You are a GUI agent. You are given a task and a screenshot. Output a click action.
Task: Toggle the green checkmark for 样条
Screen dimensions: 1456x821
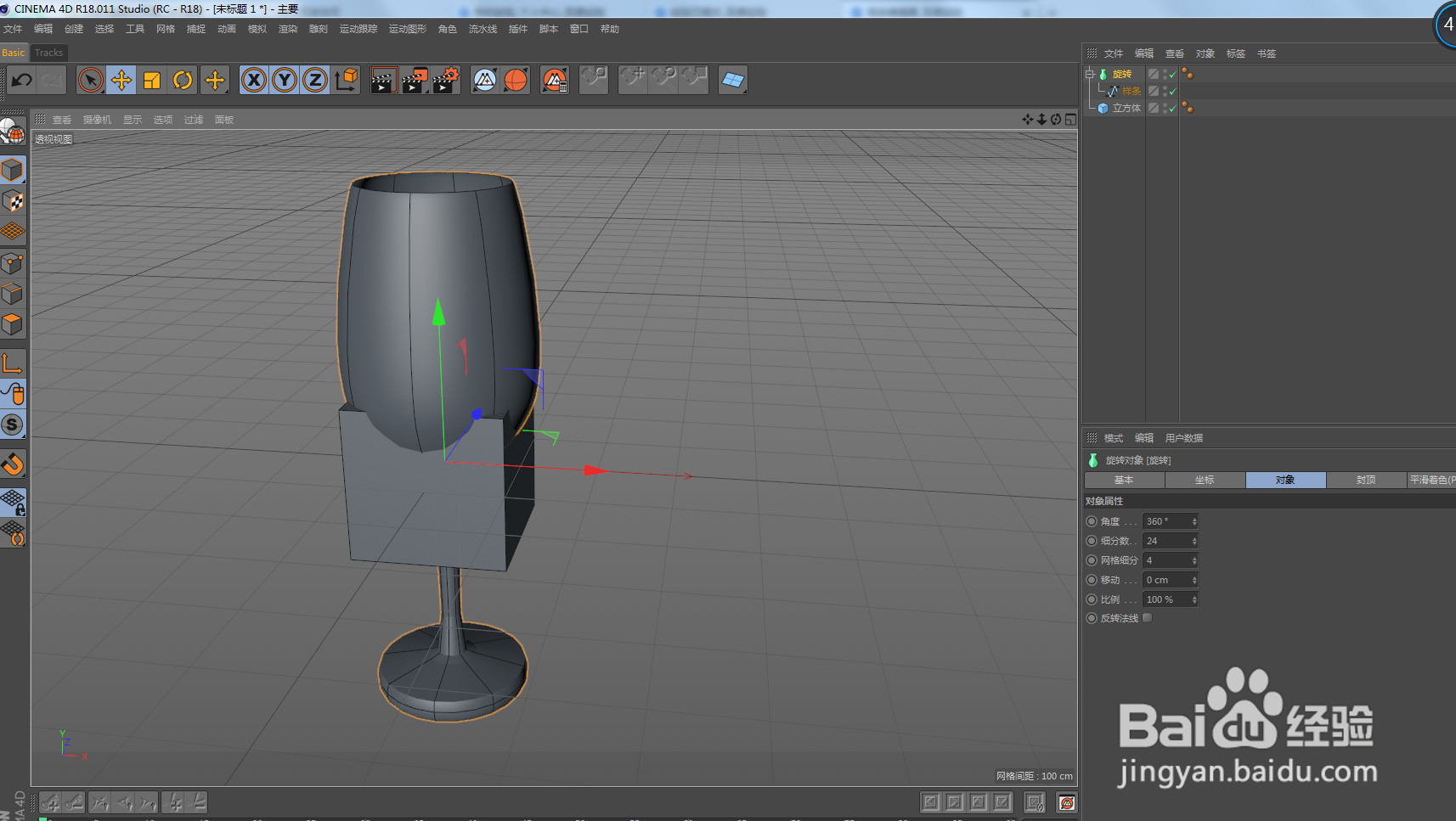1173,91
